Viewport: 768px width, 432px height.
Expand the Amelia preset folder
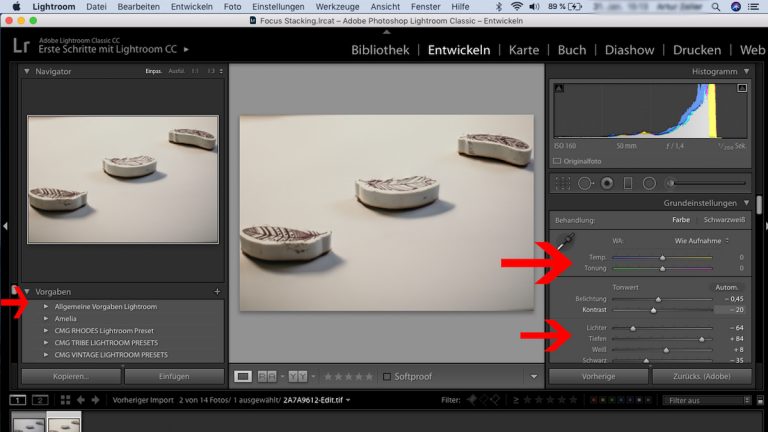[45, 318]
